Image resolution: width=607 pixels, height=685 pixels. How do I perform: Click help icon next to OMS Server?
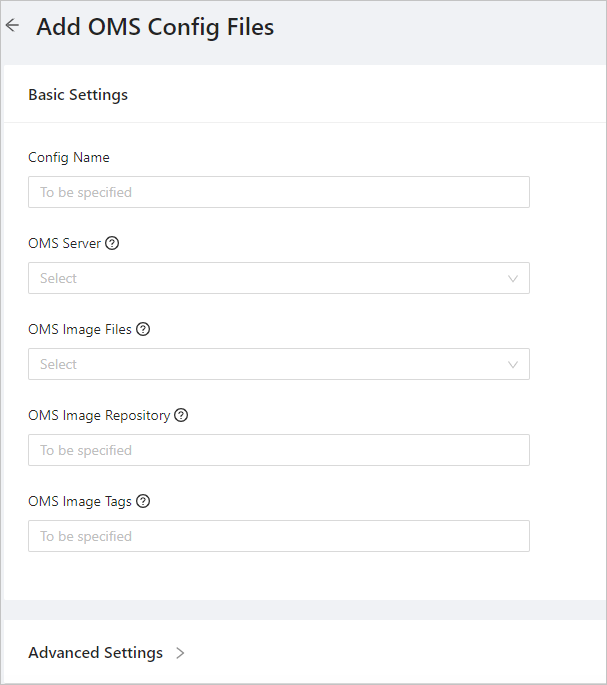click(112, 243)
